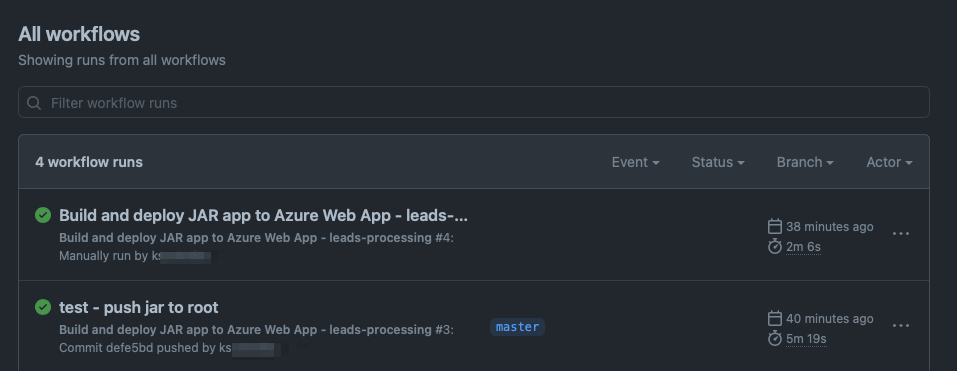Open the Event filter dropdown

click(635, 162)
